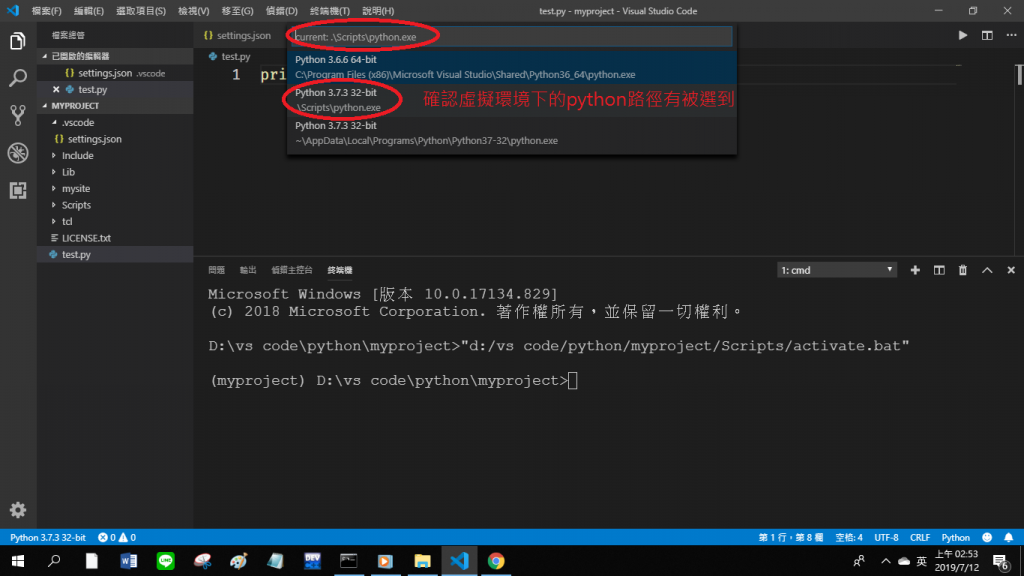1024x576 pixels.
Task: Open the 選取項目(S) menu
Action: [x=141, y=11]
